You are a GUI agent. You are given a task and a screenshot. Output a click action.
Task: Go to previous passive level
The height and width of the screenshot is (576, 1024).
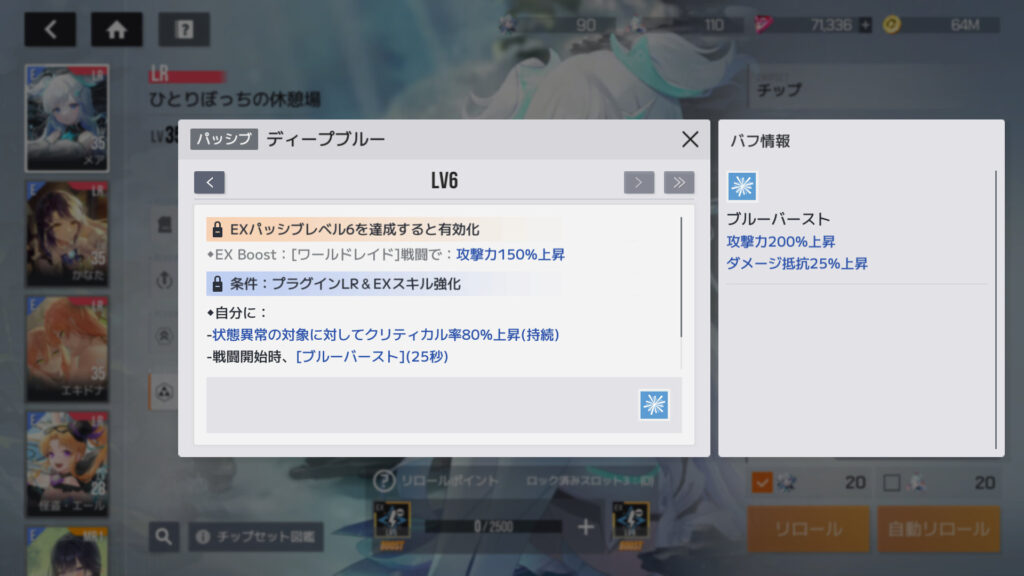(x=210, y=183)
